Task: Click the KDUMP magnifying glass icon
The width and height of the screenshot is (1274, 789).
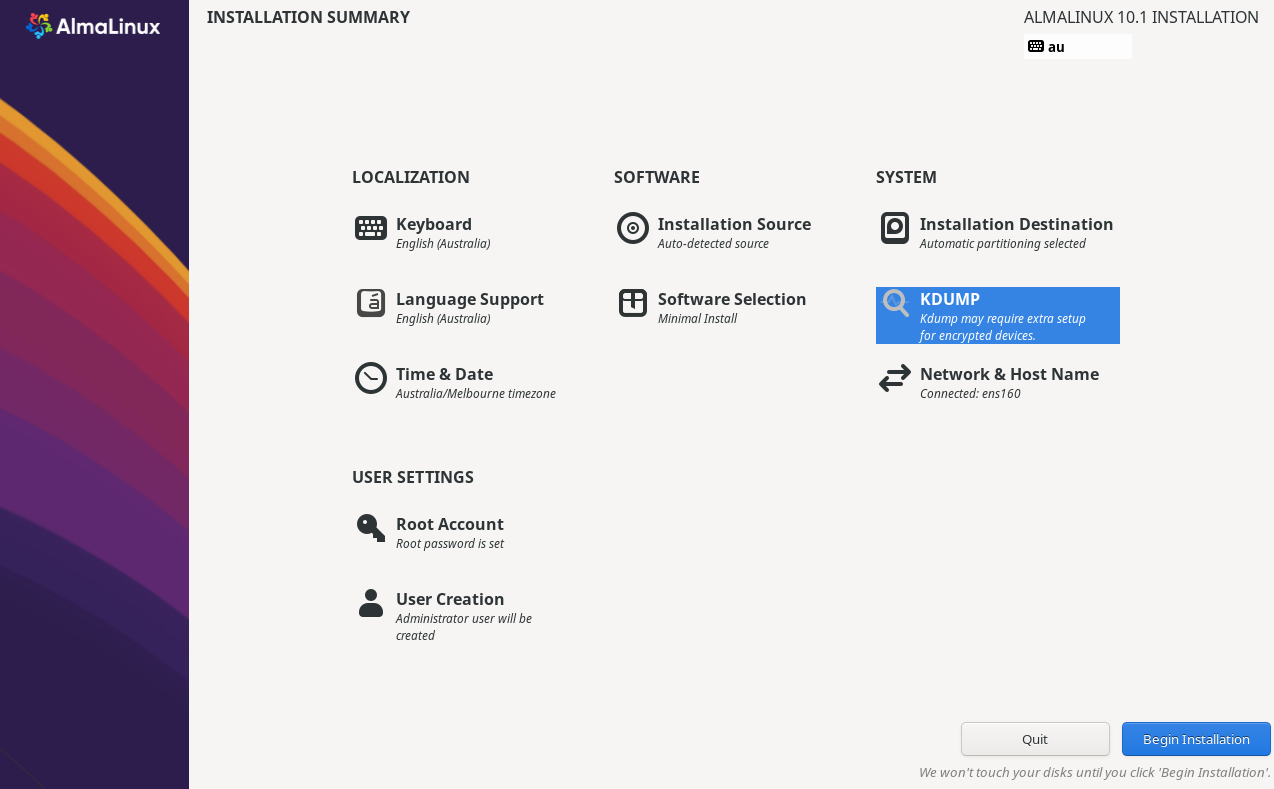Action: click(x=895, y=303)
